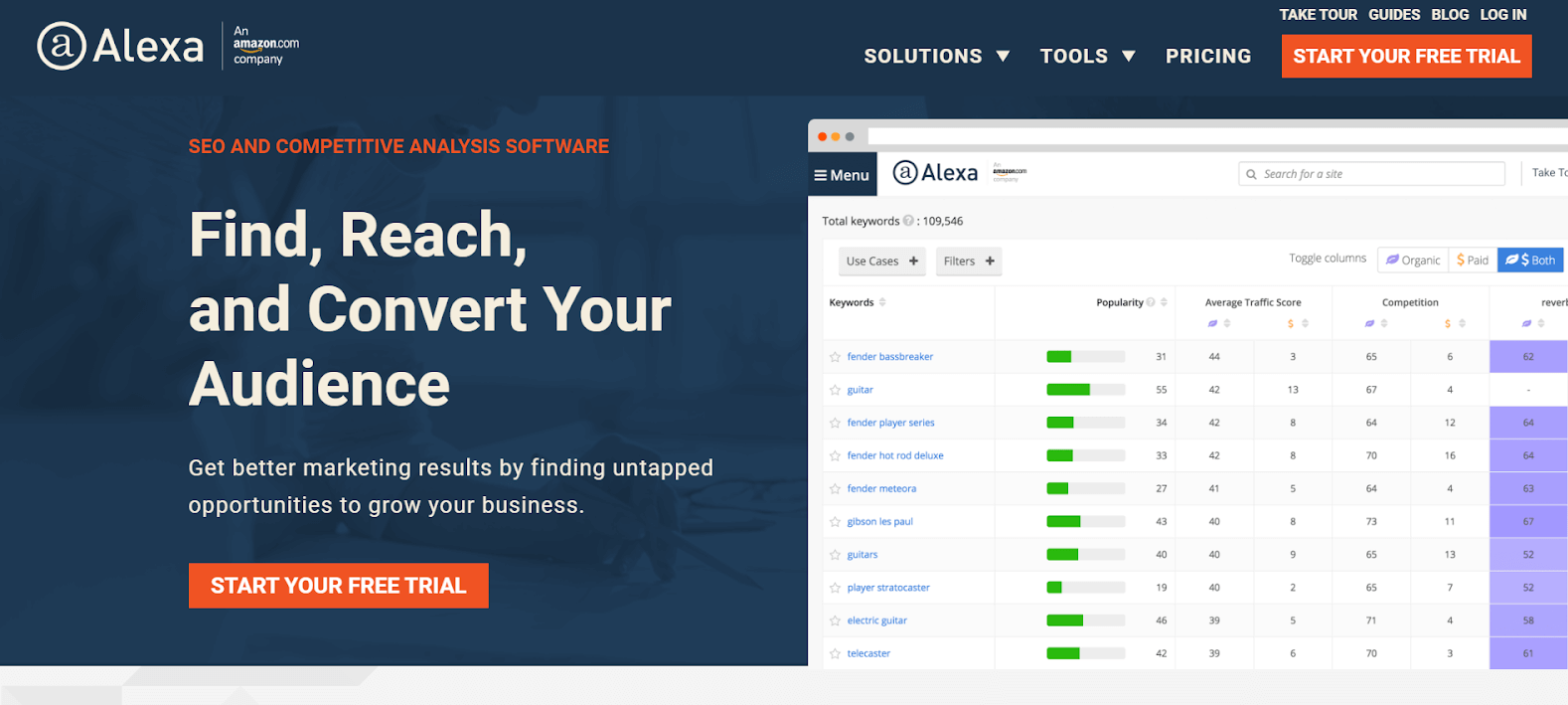The image size is (1568, 705).
Task: Click the Competition column header
Action: pos(1410,302)
